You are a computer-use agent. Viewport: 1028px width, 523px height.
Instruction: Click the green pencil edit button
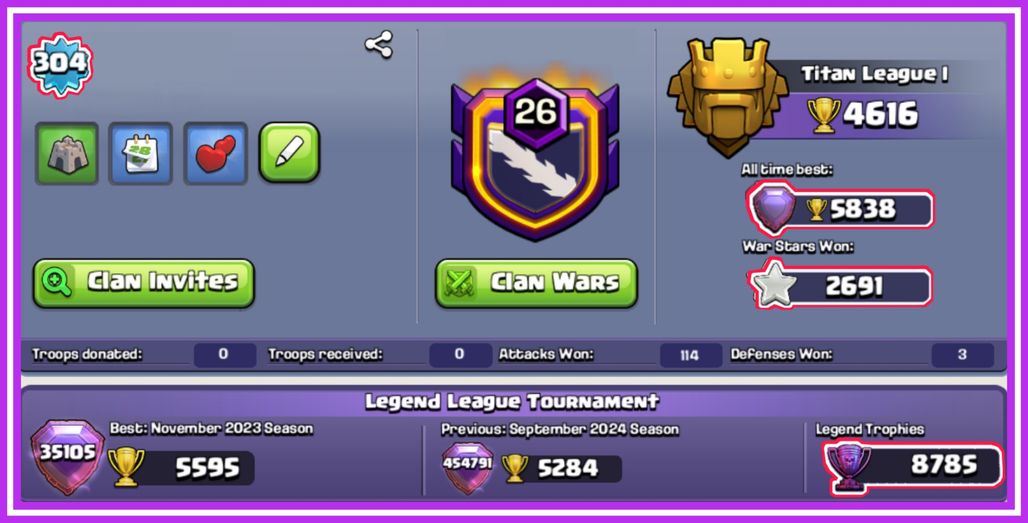point(289,152)
